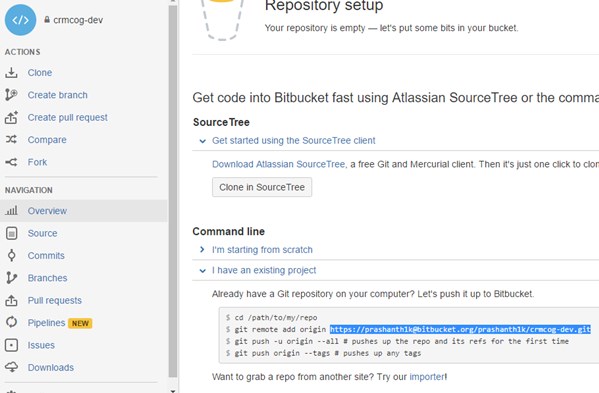
Task: Click the Pipelines circular icon
Action: pyautogui.click(x=11, y=322)
